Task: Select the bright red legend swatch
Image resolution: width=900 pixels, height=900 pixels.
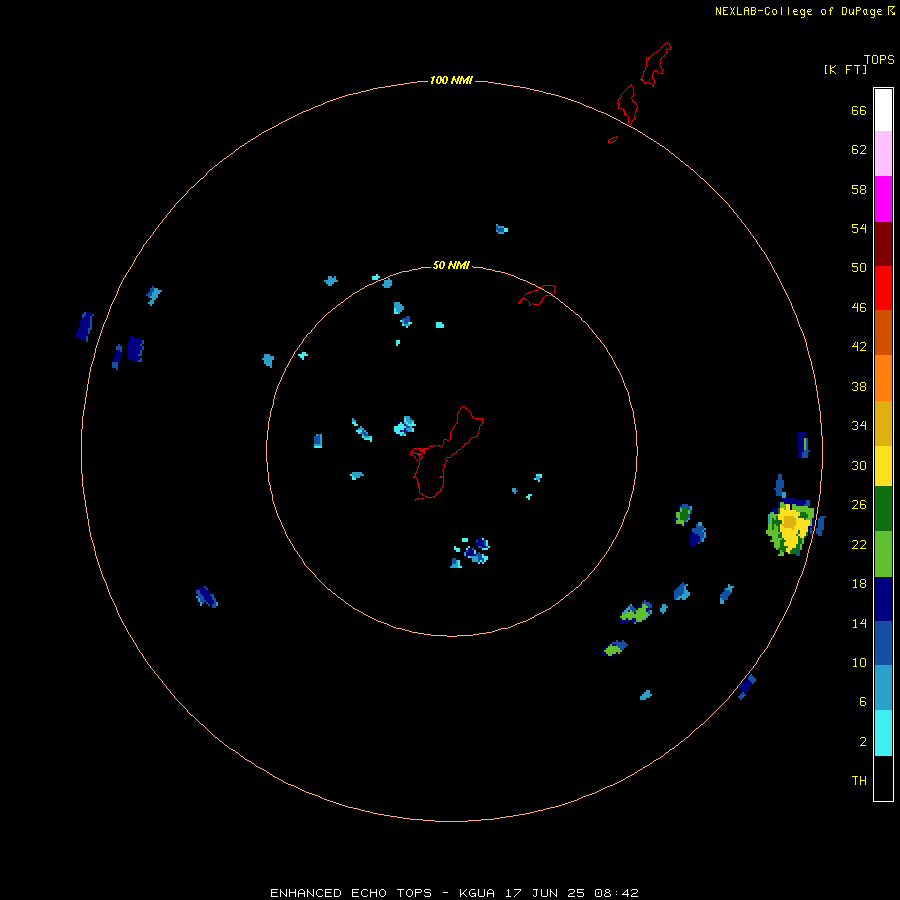Action: [x=883, y=288]
